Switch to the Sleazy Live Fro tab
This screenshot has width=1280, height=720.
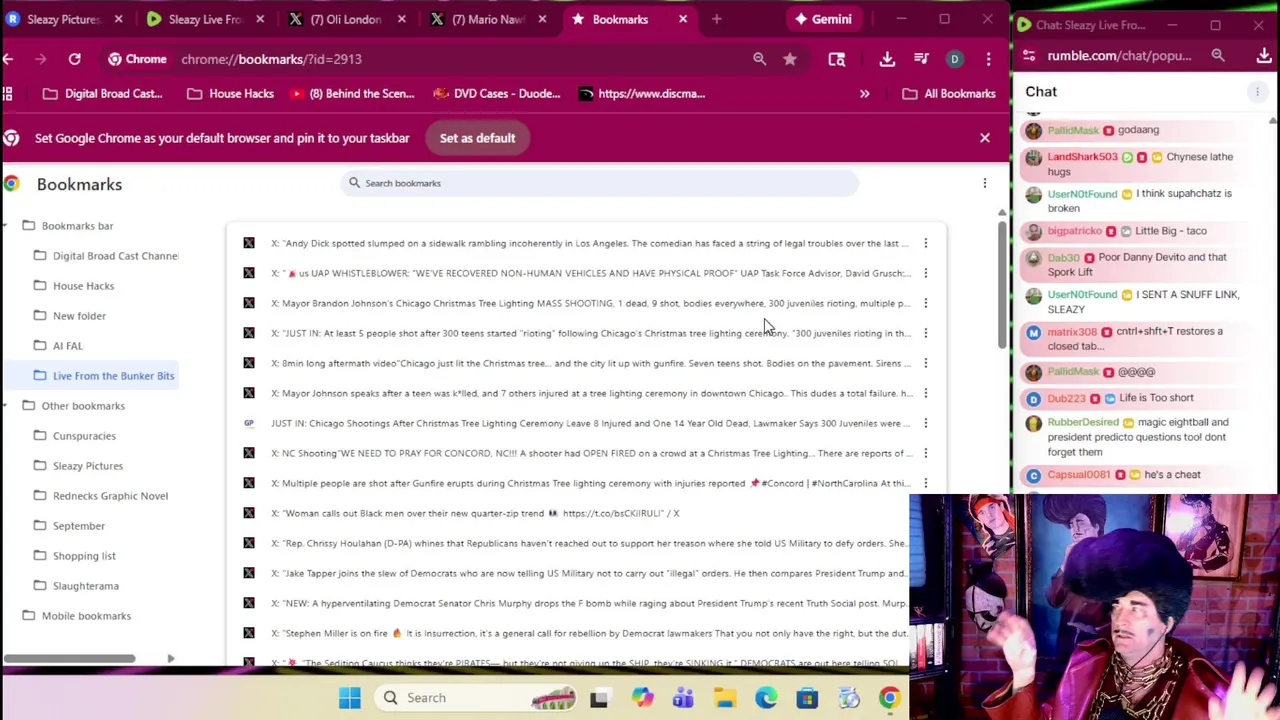tap(207, 19)
